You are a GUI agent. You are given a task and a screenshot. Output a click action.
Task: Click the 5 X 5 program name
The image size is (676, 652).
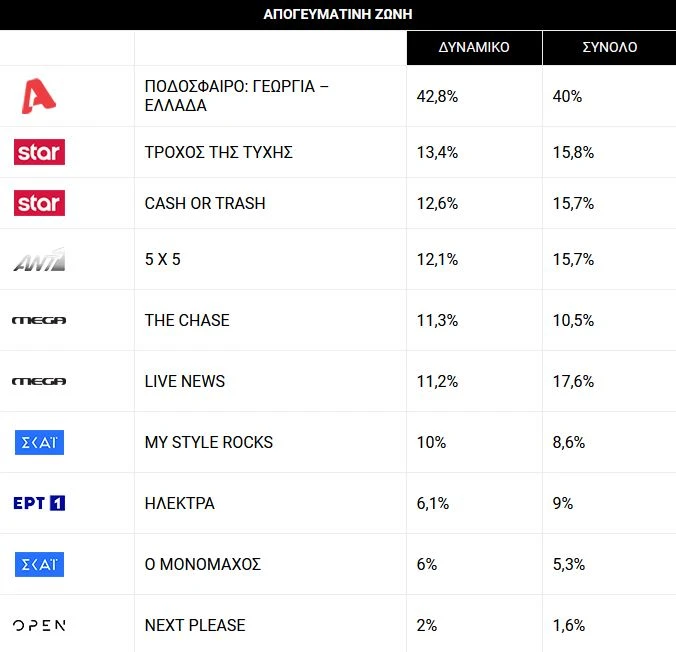(162, 260)
